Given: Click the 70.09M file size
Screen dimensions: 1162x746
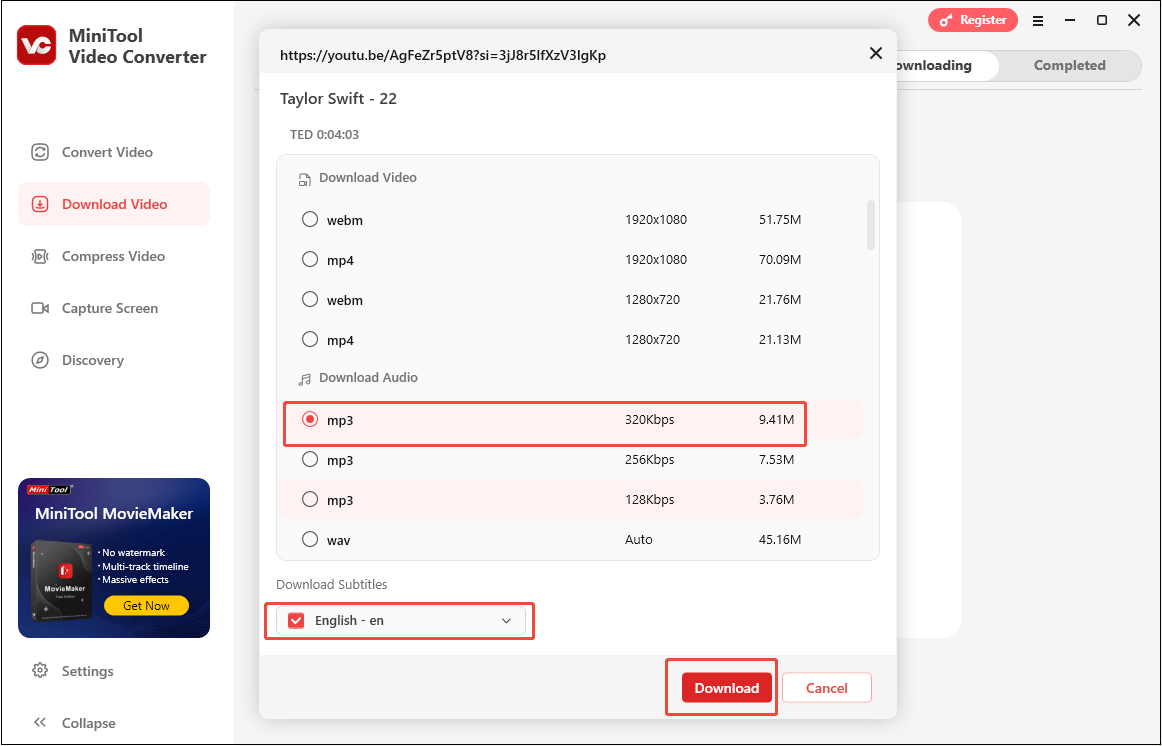Looking at the screenshot, I should pyautogui.click(x=780, y=259).
